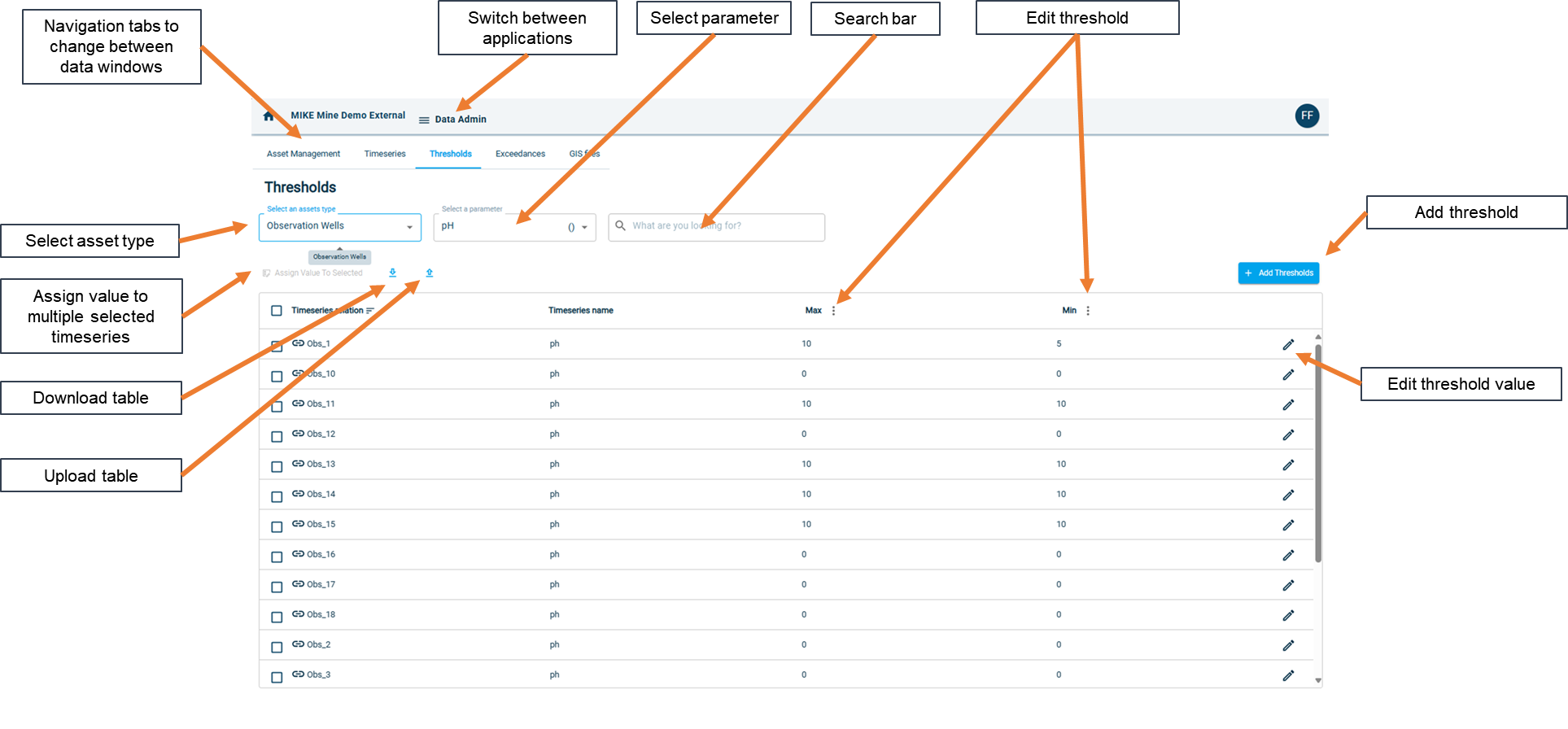Click the pencil icon for Obs_14
The width and height of the screenshot is (1568, 729).
(1288, 495)
